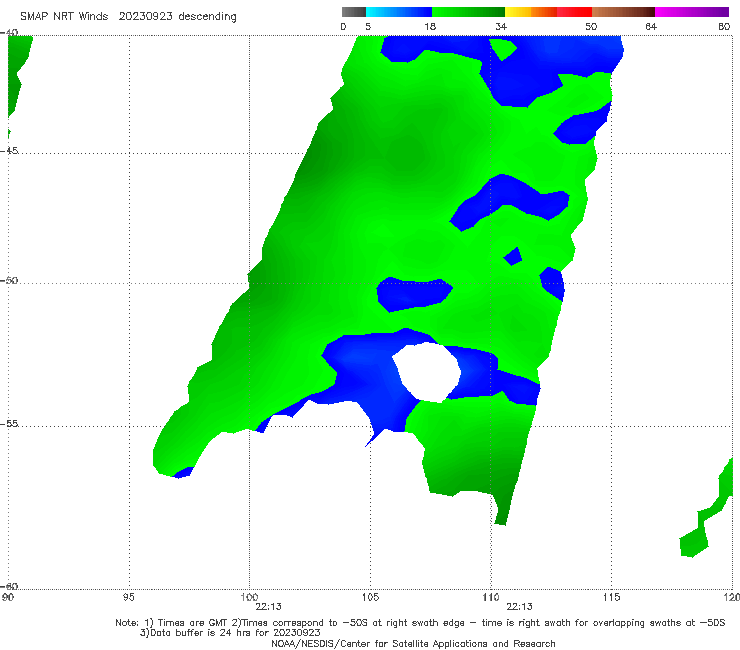
Task: Click the longitude label '105'
Action: [x=370, y=597]
